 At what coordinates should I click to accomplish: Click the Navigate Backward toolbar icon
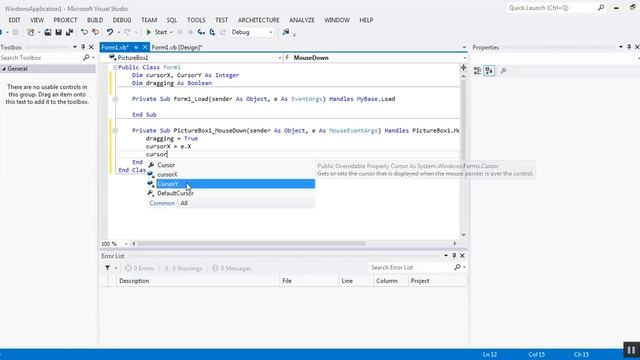coord(2,32)
